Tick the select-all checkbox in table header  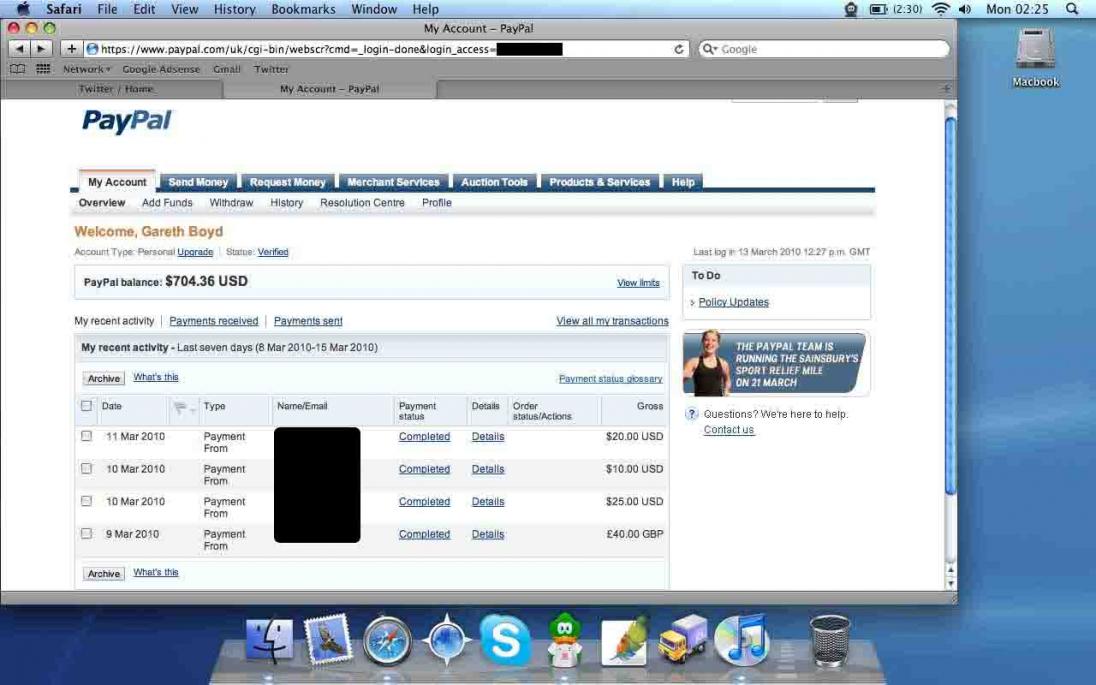click(x=86, y=405)
